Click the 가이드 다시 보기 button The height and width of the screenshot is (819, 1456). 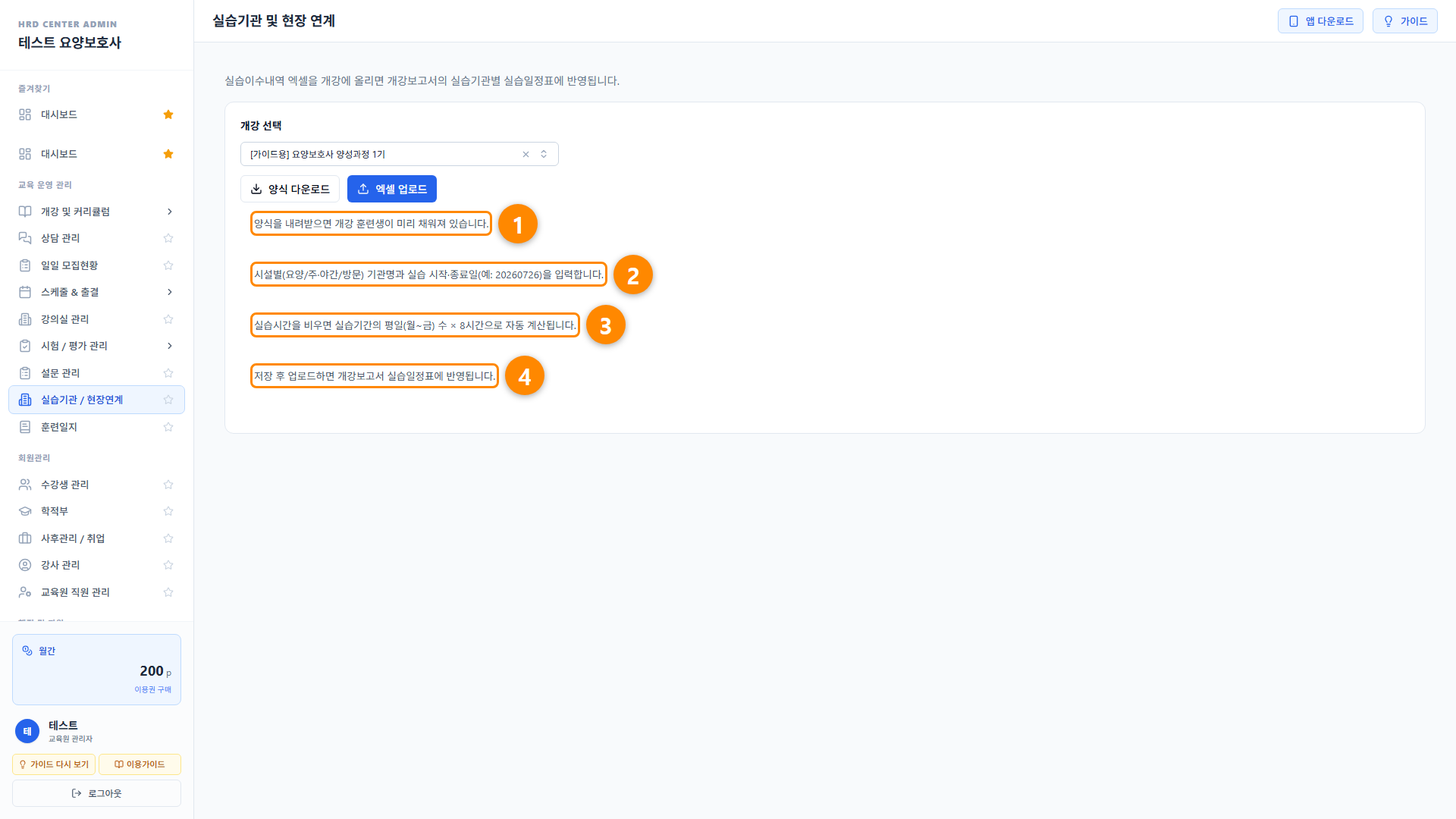[x=54, y=764]
